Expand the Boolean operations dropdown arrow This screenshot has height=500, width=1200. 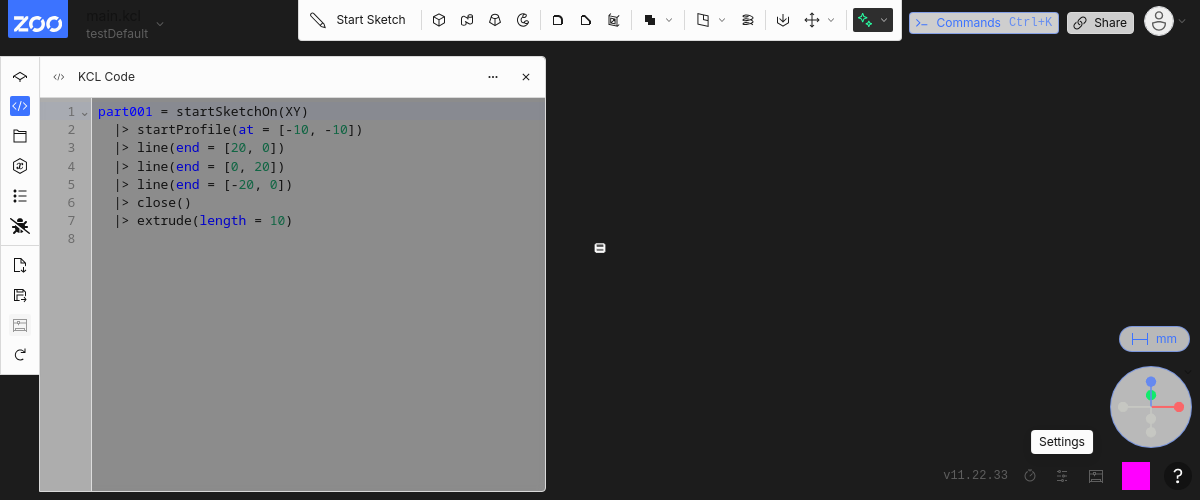tap(669, 20)
